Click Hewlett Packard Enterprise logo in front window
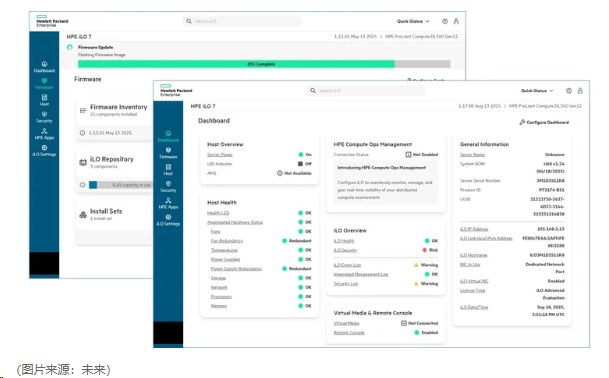The height and width of the screenshot is (378, 609). click(x=176, y=90)
